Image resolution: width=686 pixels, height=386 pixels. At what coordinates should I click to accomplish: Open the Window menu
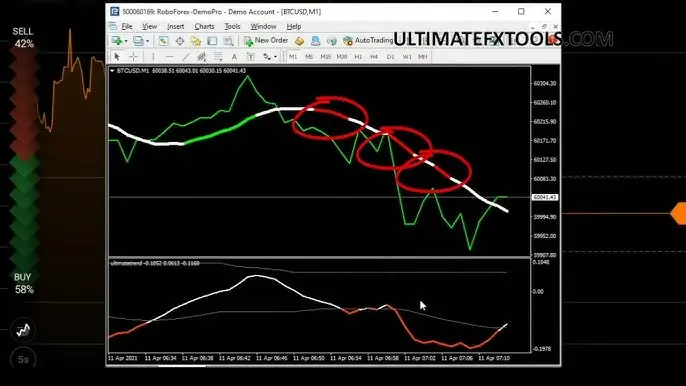(263, 26)
